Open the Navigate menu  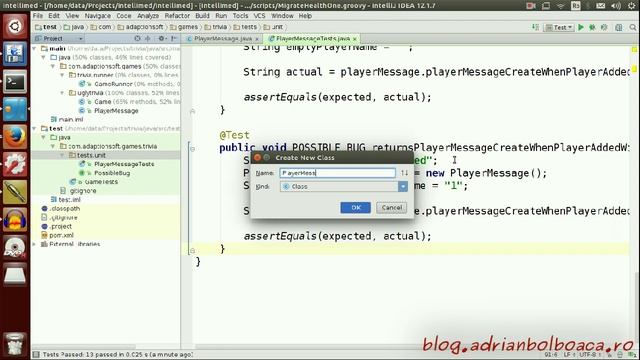[x=98, y=16]
